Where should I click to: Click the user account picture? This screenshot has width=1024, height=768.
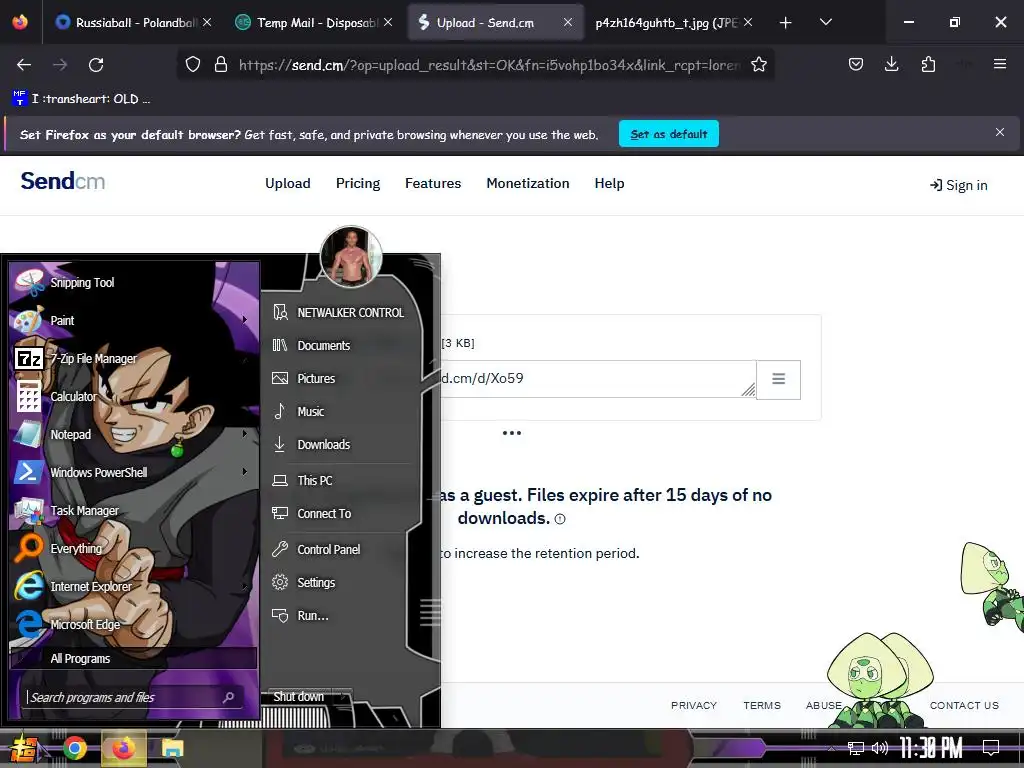351,257
